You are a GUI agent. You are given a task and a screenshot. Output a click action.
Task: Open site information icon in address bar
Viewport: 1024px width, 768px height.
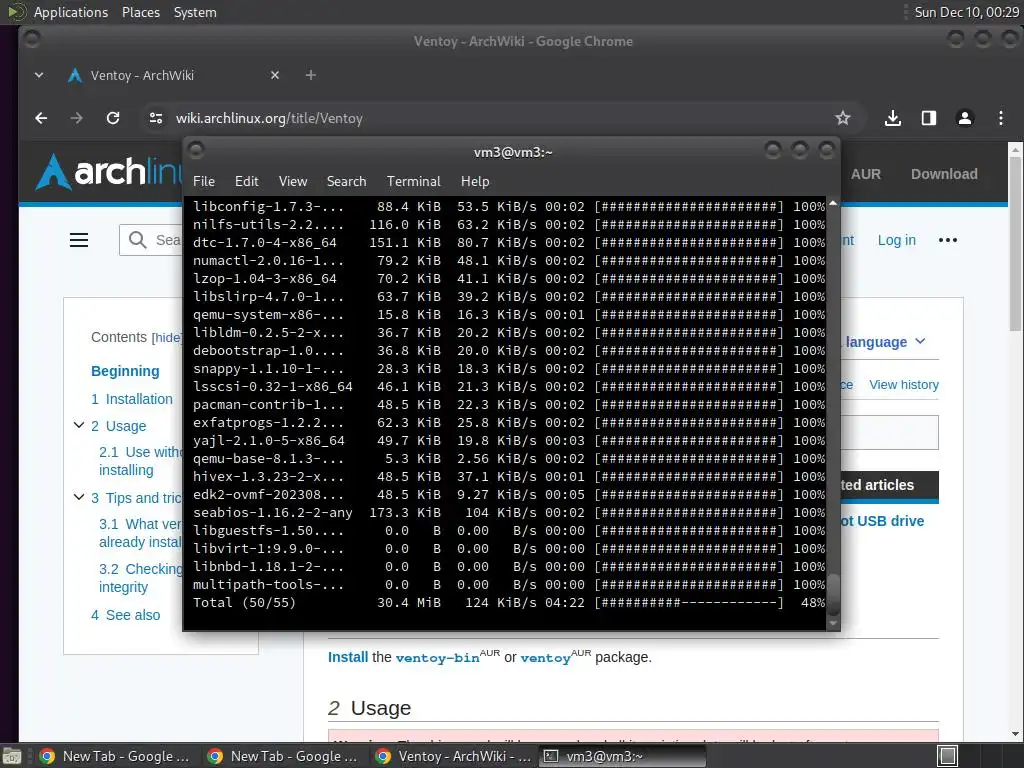point(155,118)
